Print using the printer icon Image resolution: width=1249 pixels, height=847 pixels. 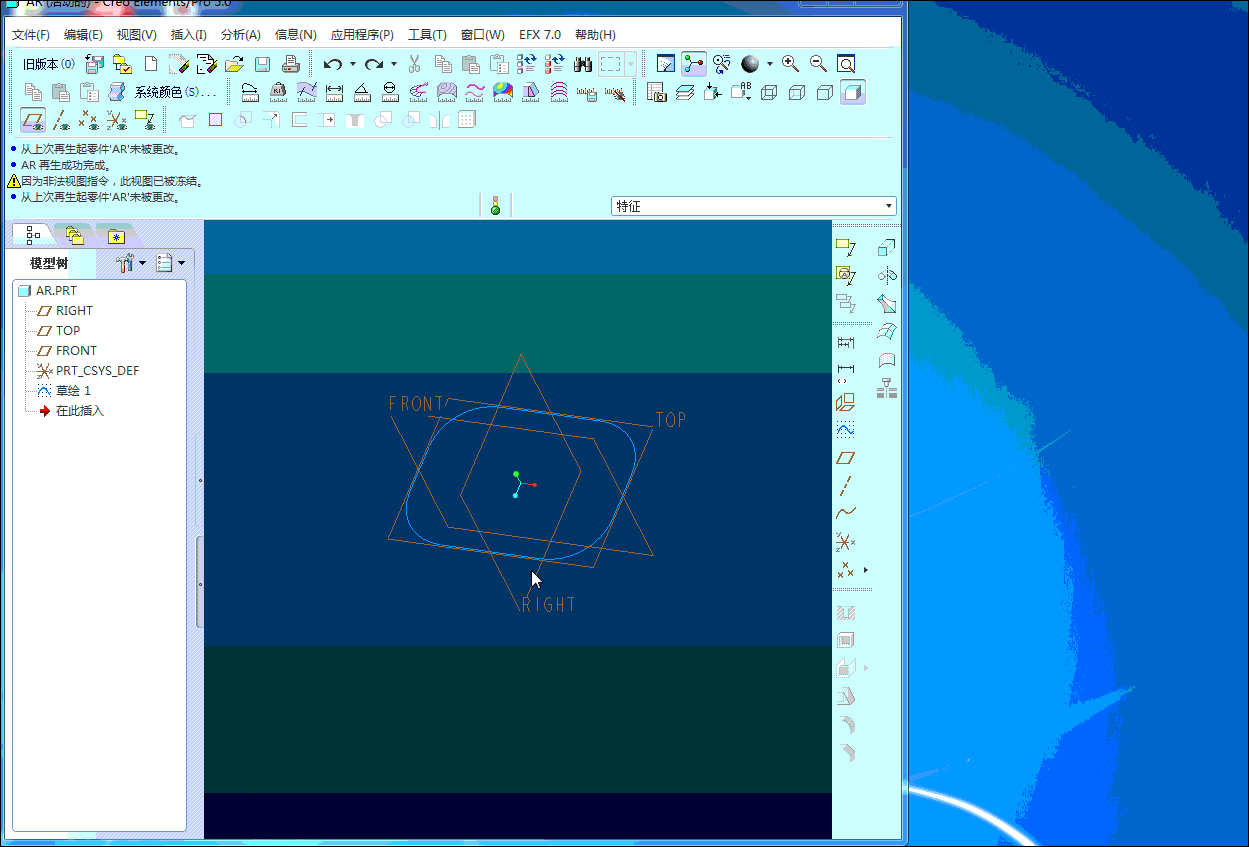click(290, 64)
